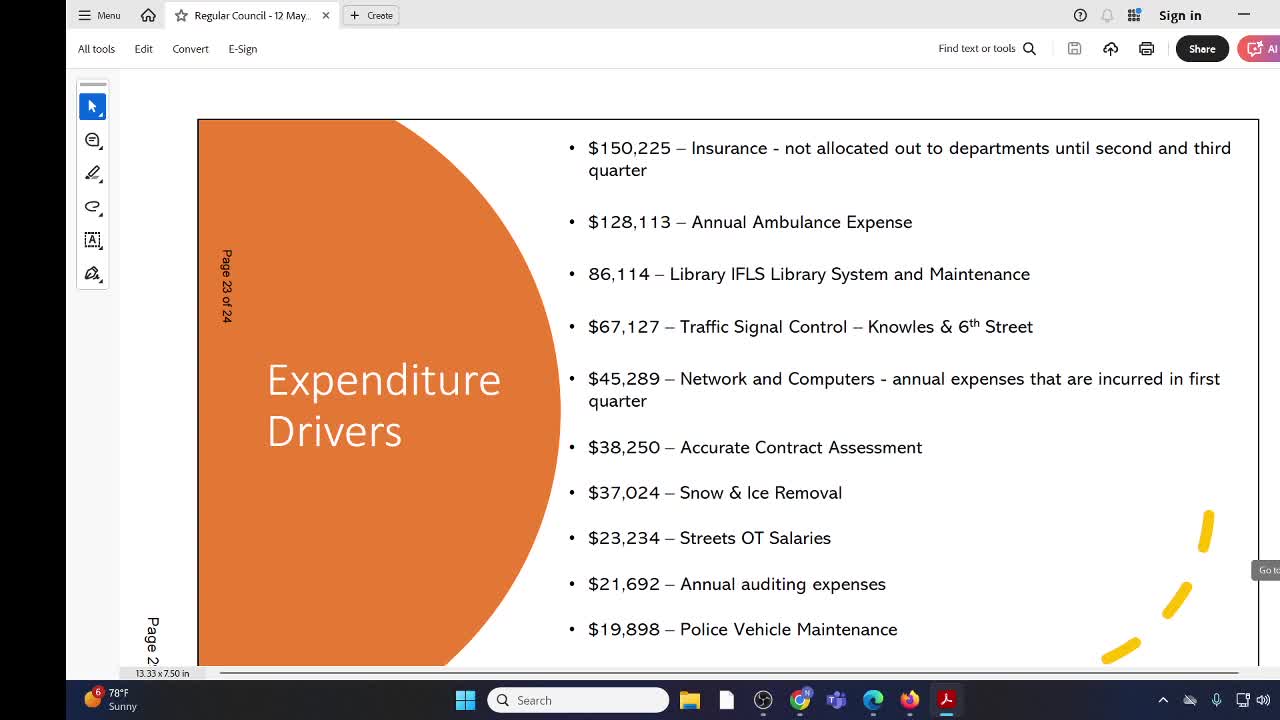Pick the Highlight pen tool
Screen dimensions: 1280x720
92,173
